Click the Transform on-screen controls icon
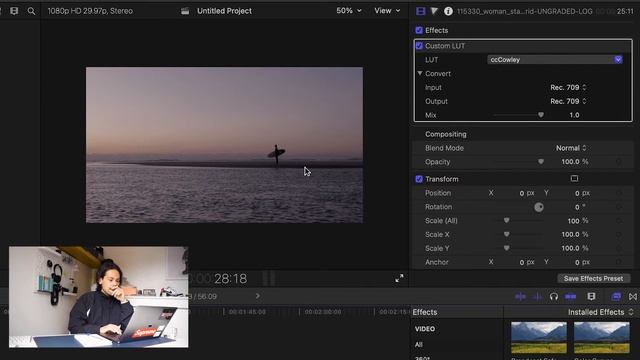 tap(574, 178)
